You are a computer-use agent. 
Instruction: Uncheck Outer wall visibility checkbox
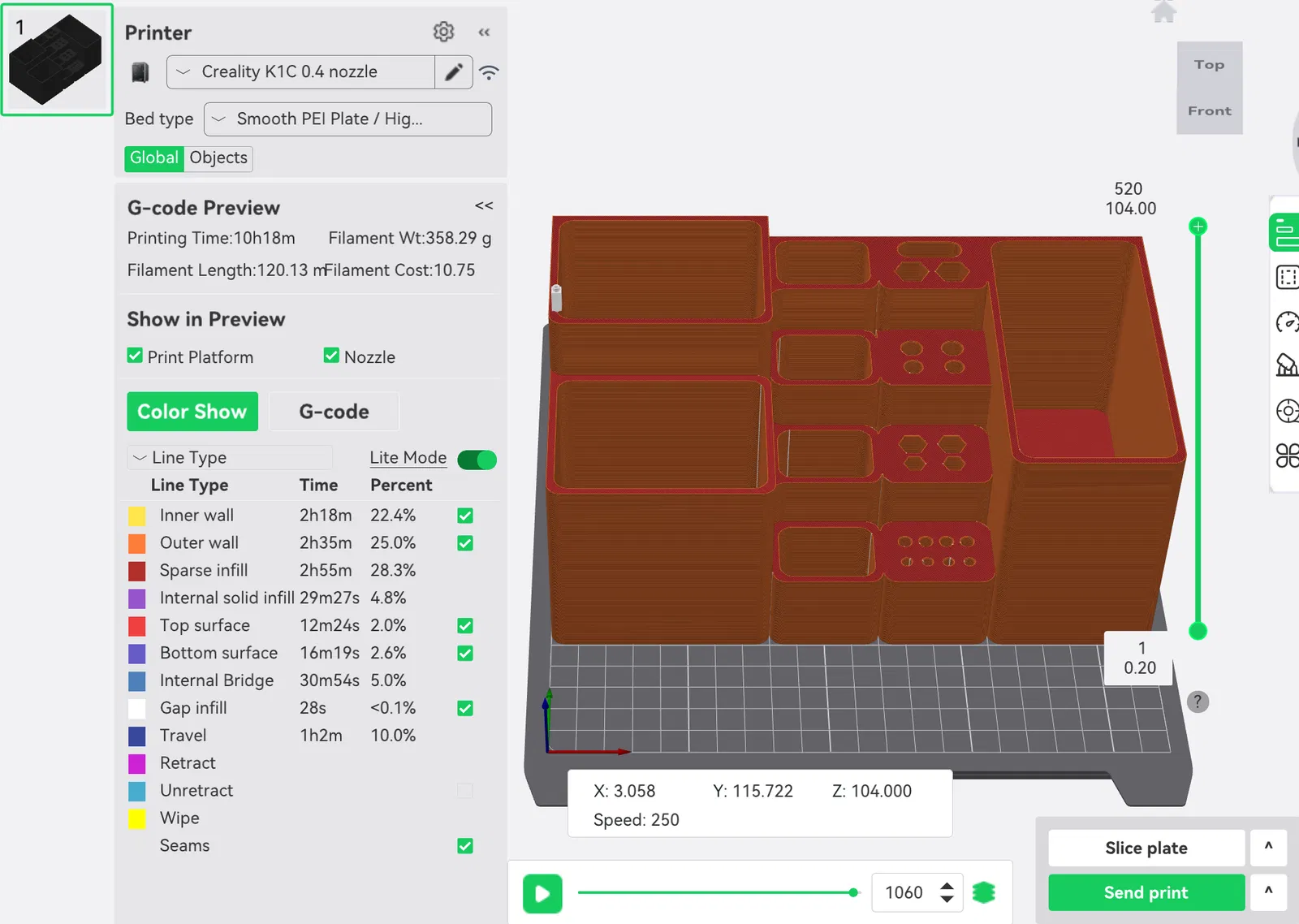[x=465, y=543]
